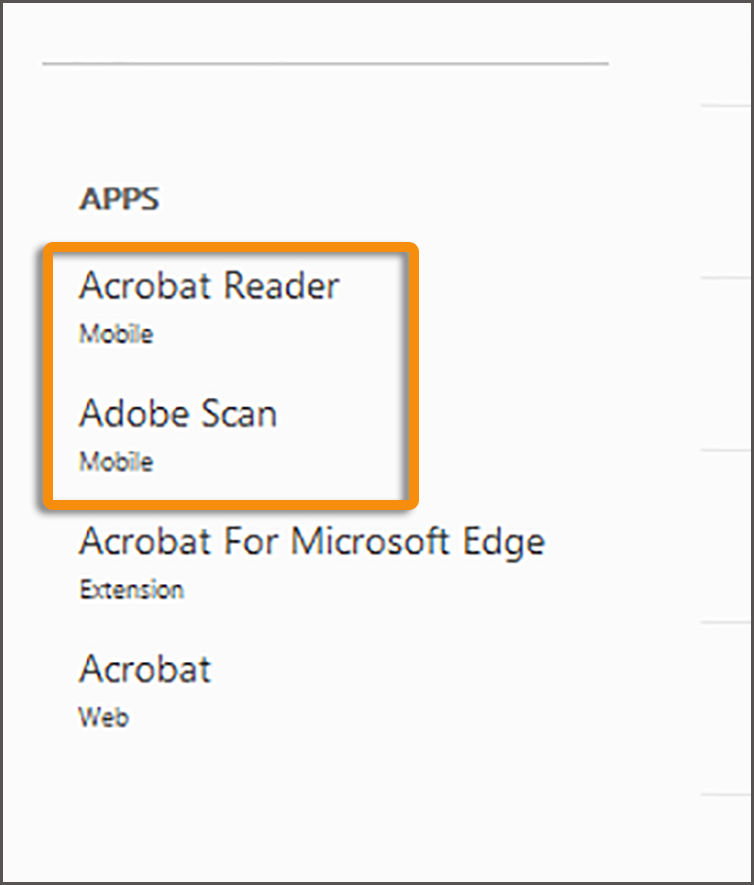The image size is (754, 885).
Task: Click the horizontal divider above APPS
Action: click(x=325, y=64)
